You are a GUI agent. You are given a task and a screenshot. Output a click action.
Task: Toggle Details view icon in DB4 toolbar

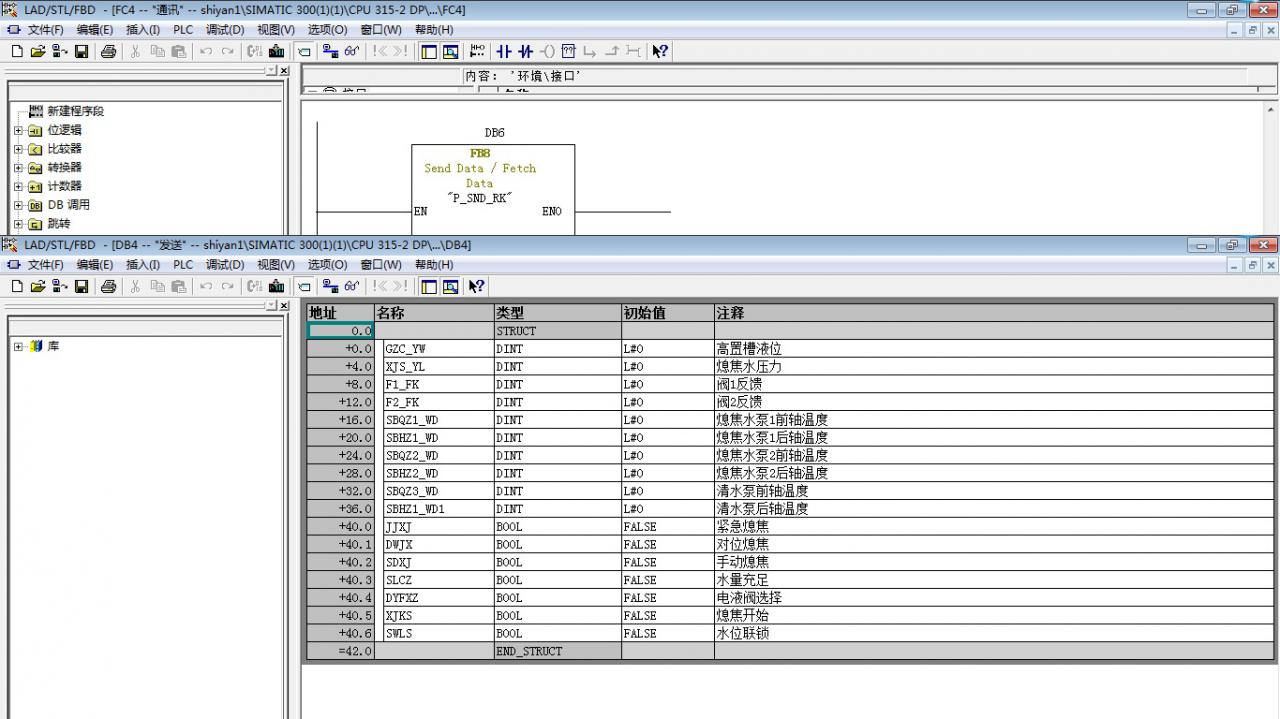pos(450,286)
